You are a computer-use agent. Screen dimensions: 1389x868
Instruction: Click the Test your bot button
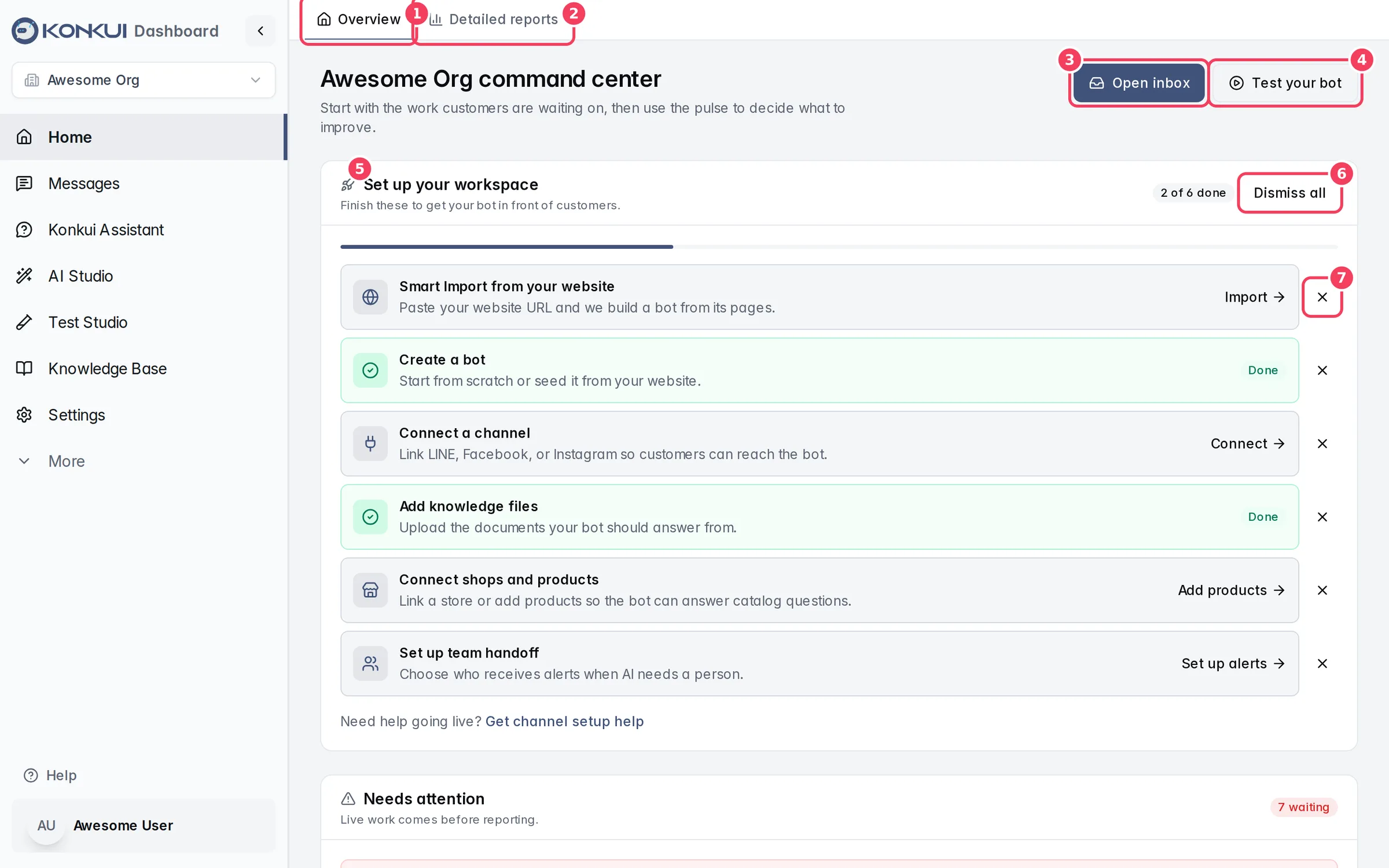[x=1285, y=83]
